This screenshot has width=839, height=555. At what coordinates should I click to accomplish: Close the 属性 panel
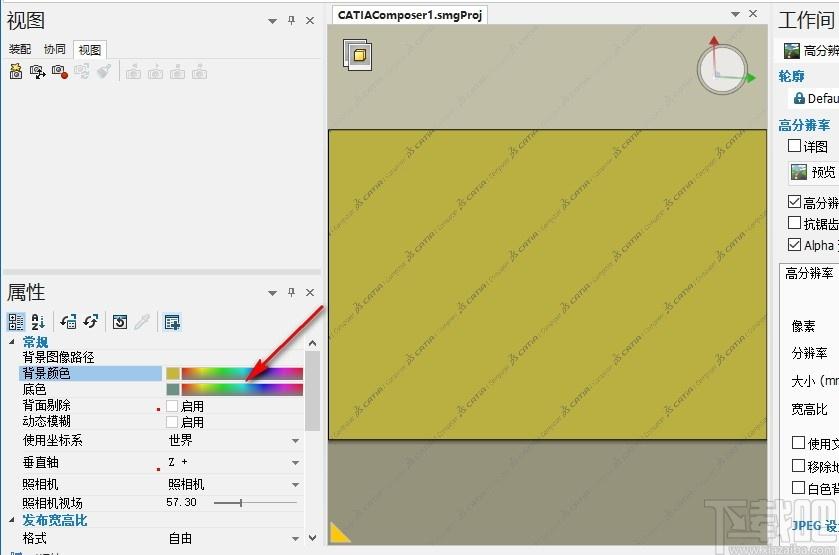coord(310,292)
